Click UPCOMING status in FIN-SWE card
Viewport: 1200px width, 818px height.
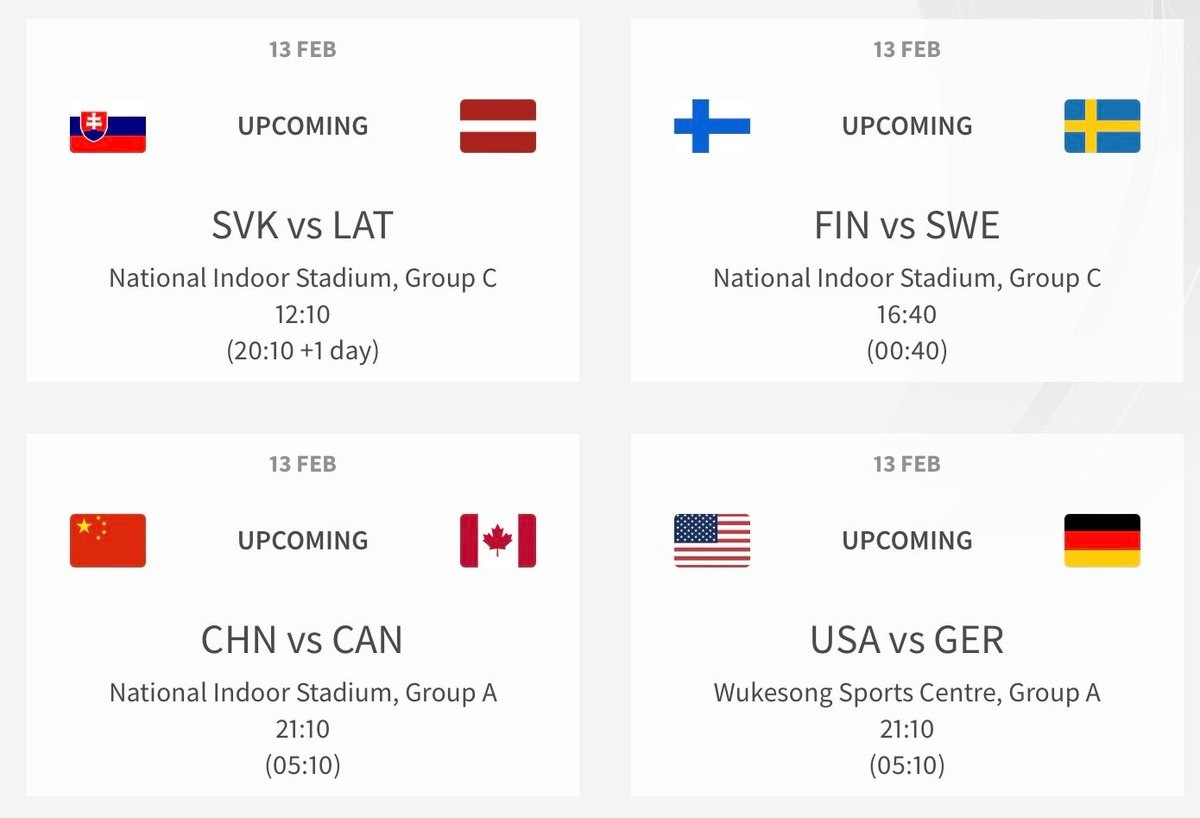[907, 126]
